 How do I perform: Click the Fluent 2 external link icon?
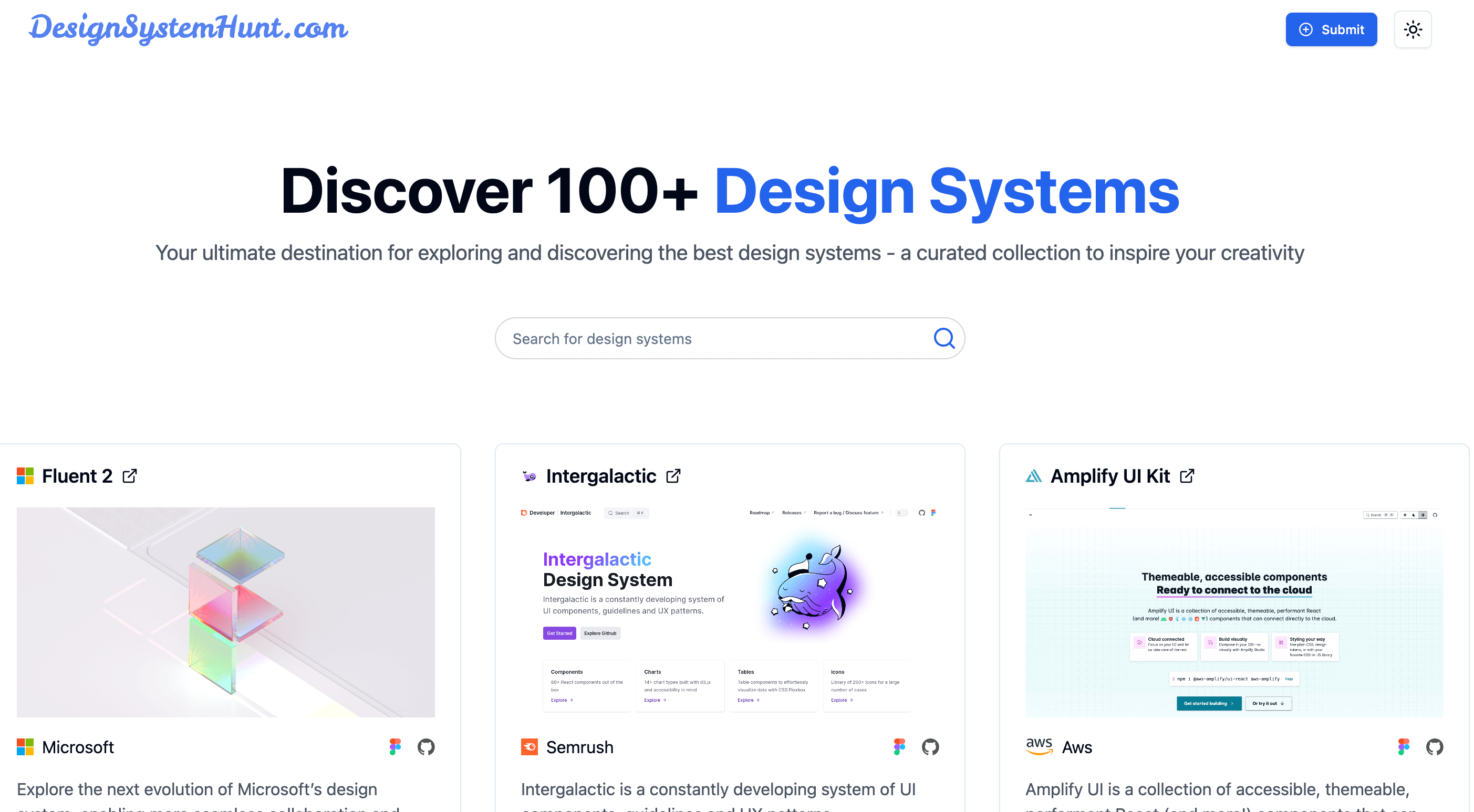tap(131, 476)
